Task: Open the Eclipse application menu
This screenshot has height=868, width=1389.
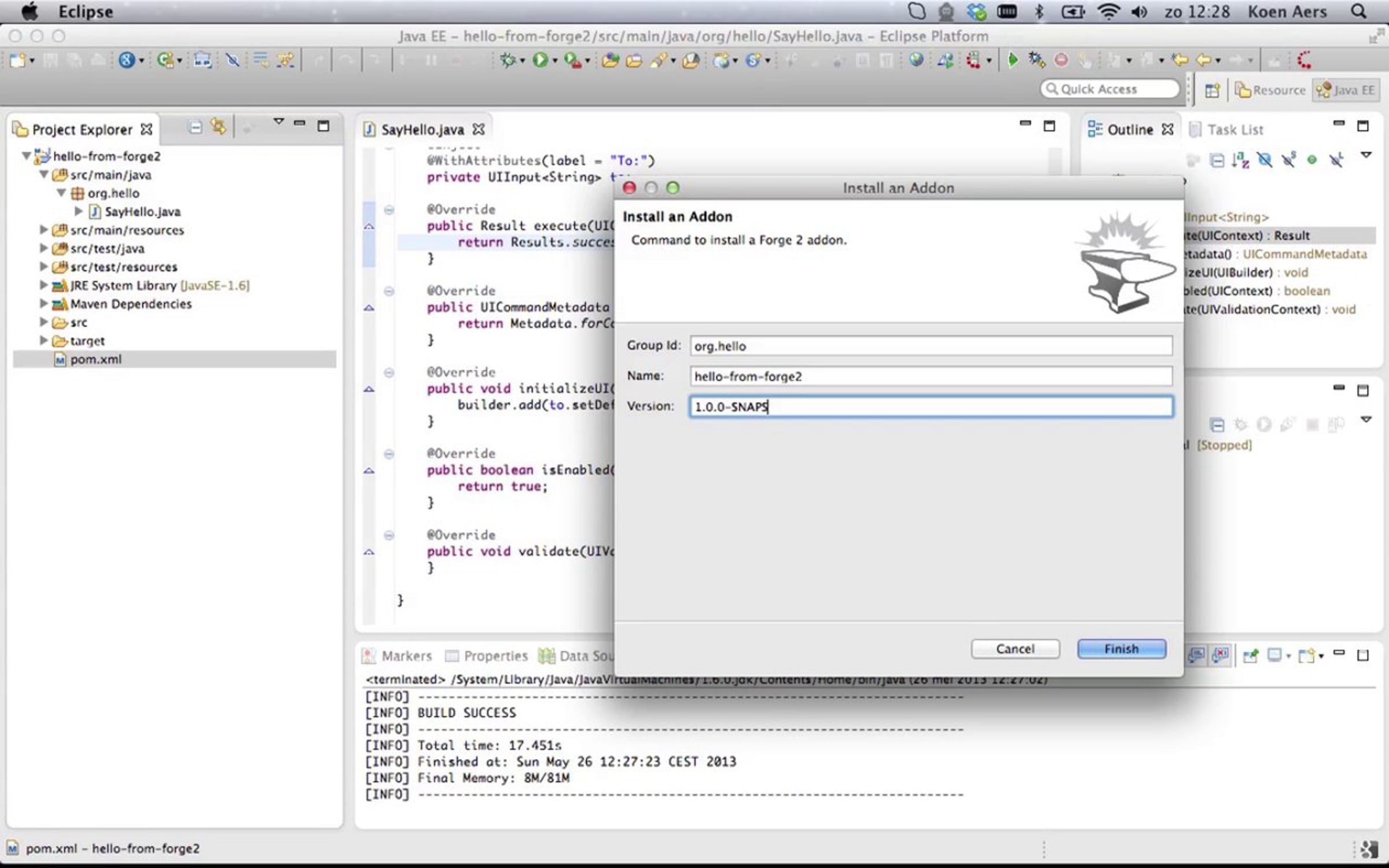Action: 86,12
